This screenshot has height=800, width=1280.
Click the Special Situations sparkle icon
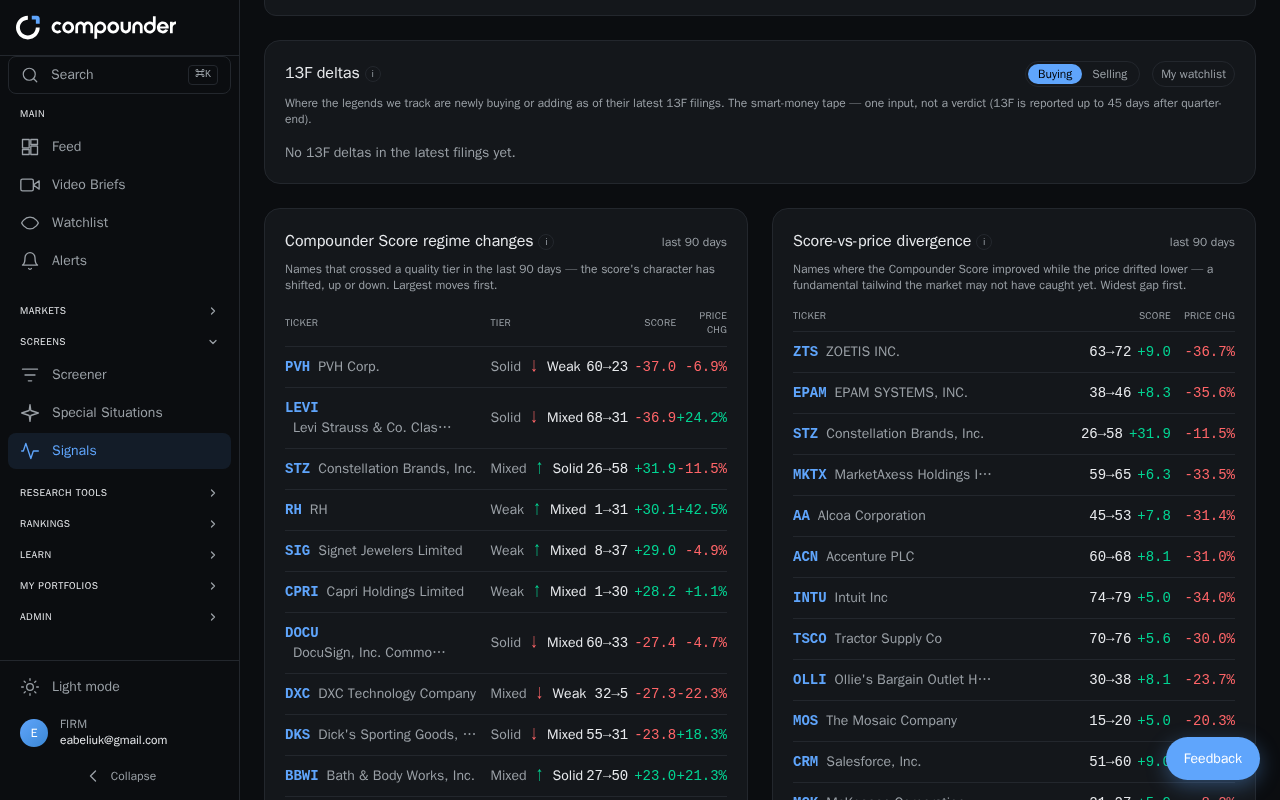point(30,413)
